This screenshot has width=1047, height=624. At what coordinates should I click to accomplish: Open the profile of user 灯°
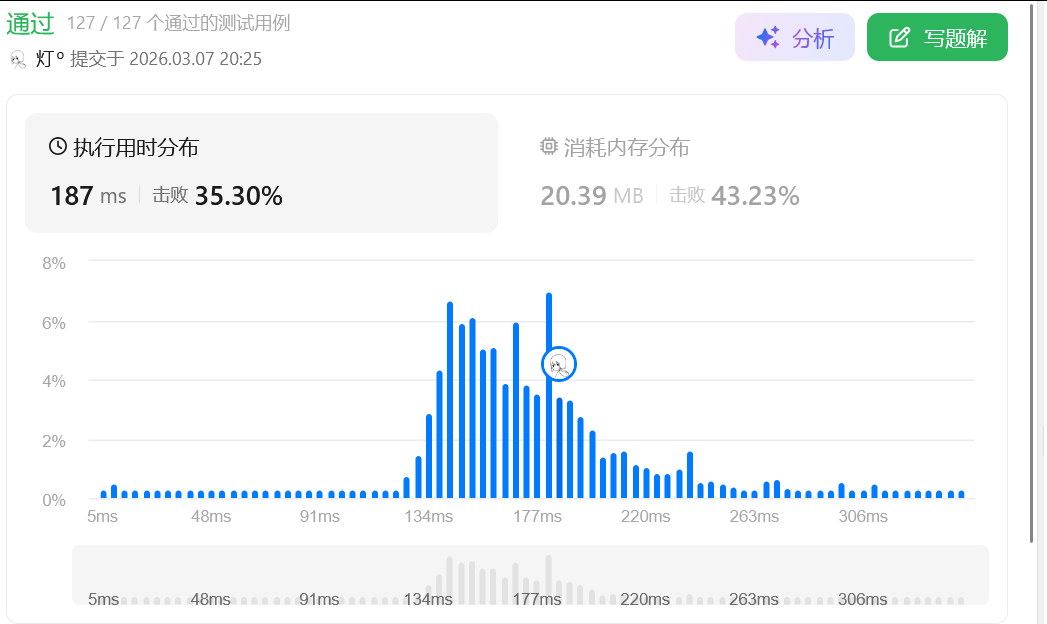point(50,59)
